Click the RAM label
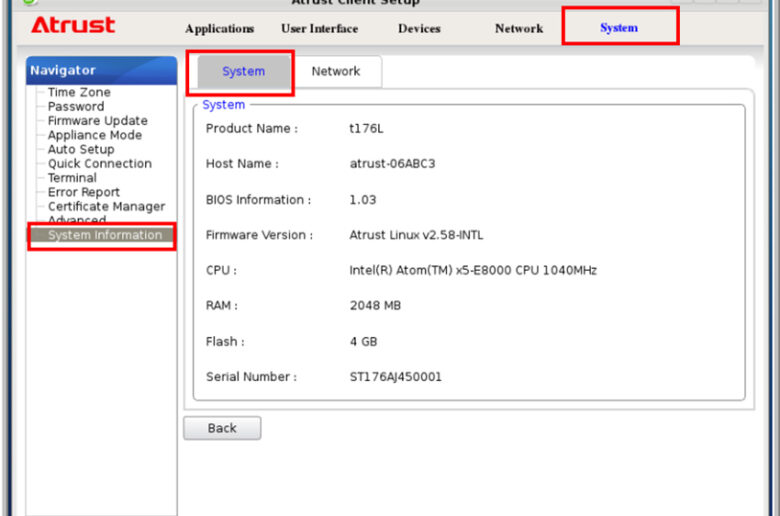Image resolution: width=780 pixels, height=516 pixels. tap(221, 306)
